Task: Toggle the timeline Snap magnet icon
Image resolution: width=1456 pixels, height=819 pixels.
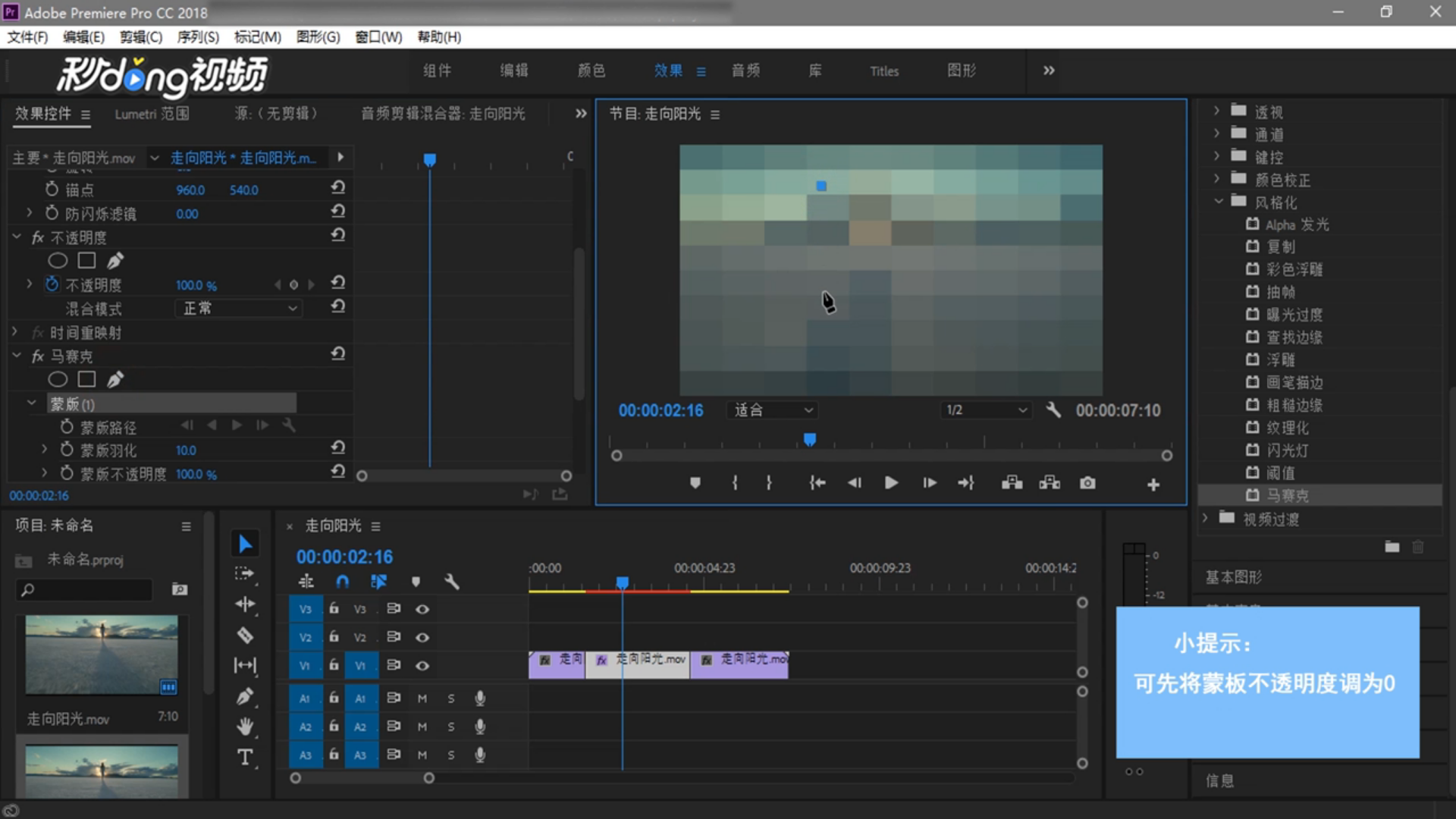Action: tap(343, 582)
